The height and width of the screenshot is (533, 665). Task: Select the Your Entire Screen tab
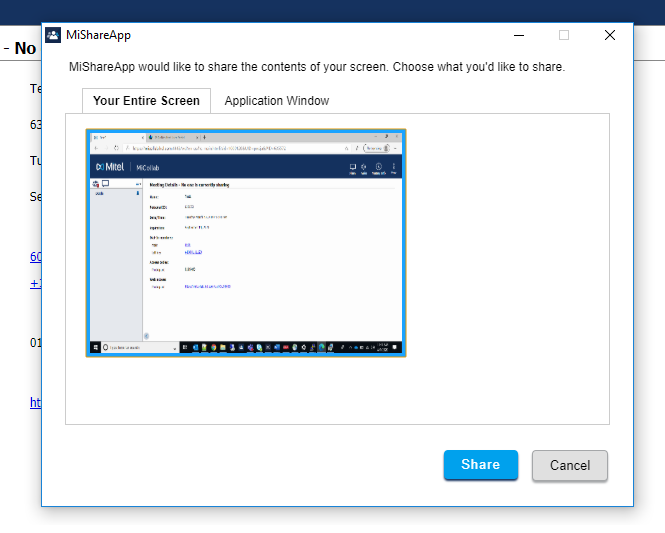[147, 101]
